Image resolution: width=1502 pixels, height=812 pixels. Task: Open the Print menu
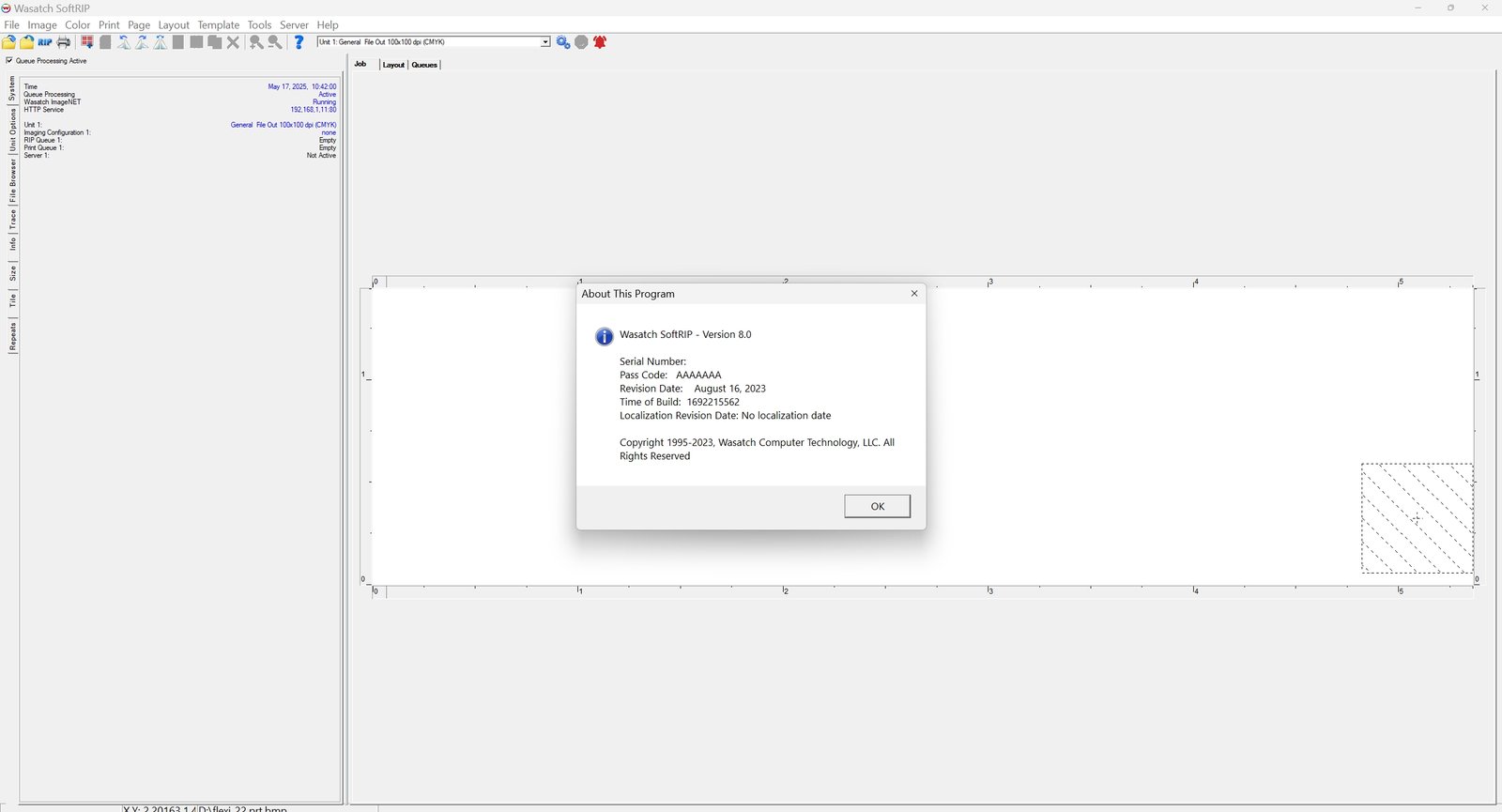click(109, 25)
